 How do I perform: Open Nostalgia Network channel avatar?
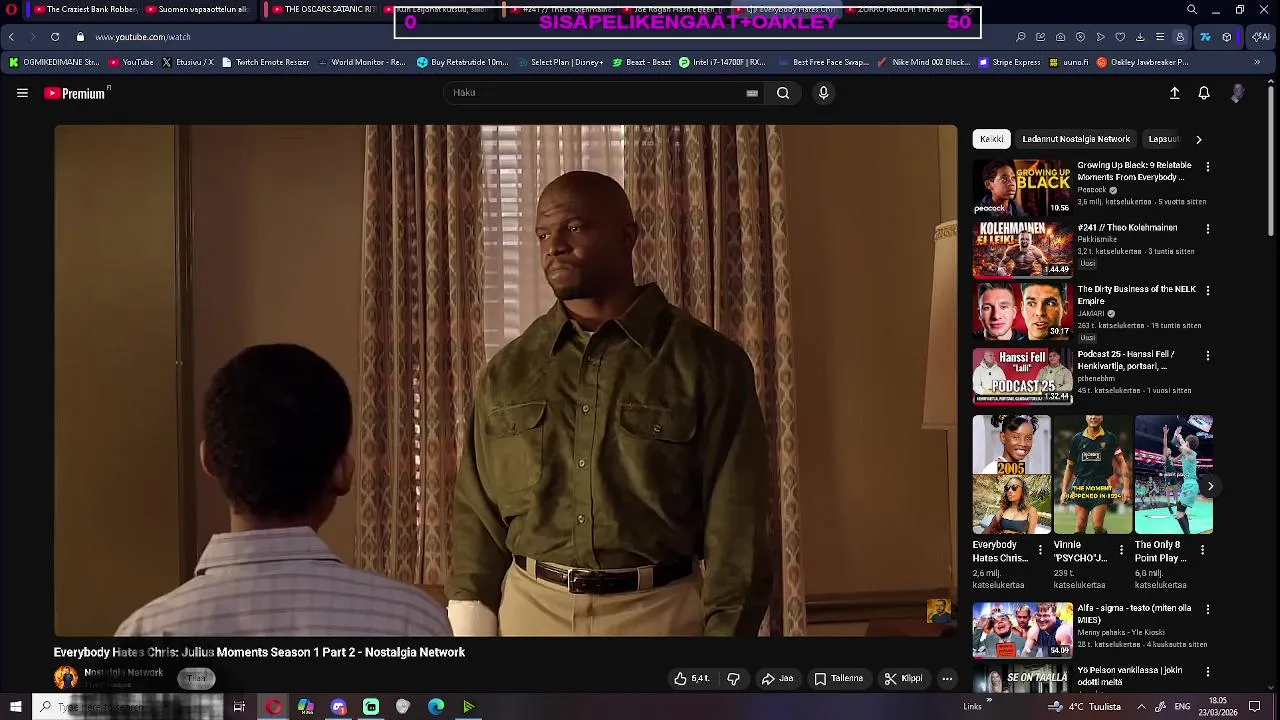pyautogui.click(x=66, y=678)
